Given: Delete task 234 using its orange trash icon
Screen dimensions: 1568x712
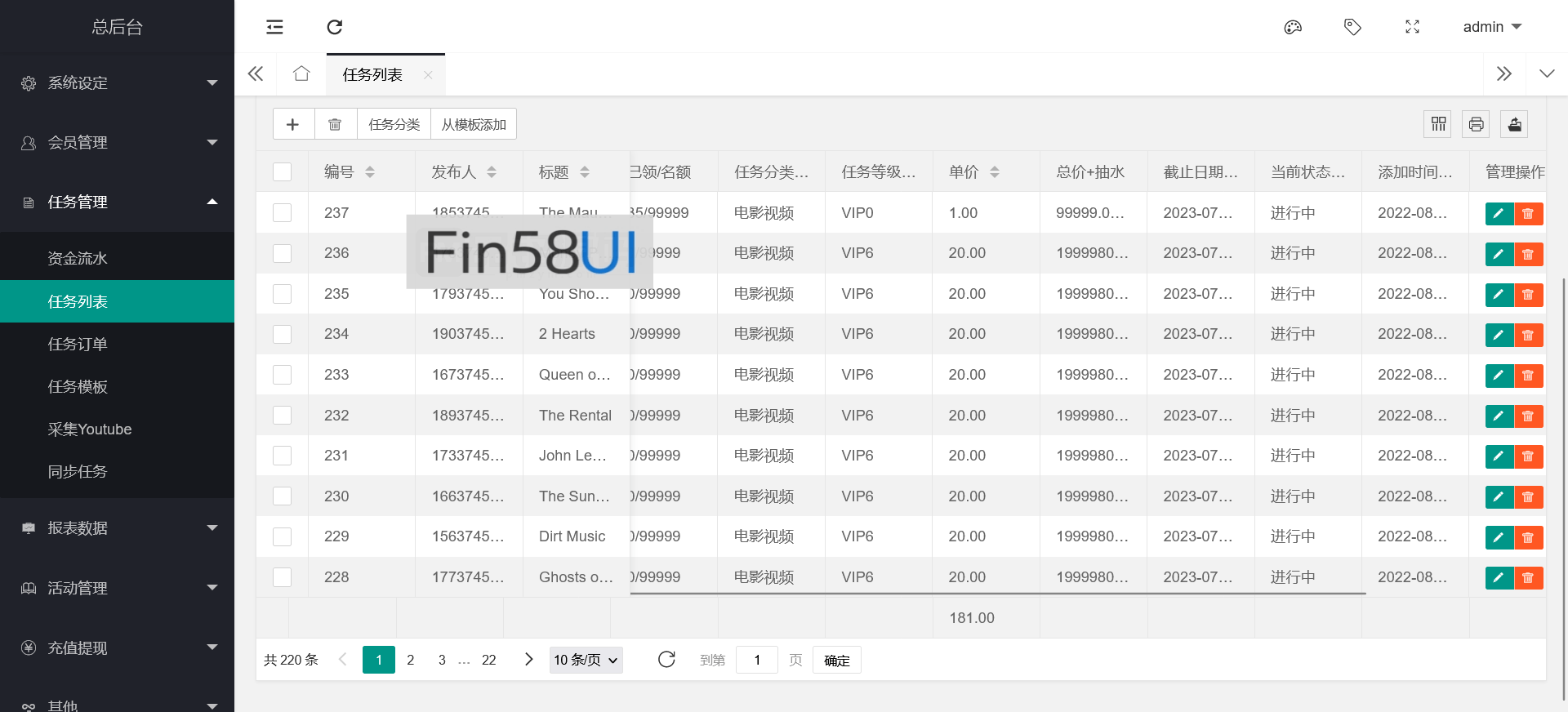Looking at the screenshot, I should pos(1528,335).
